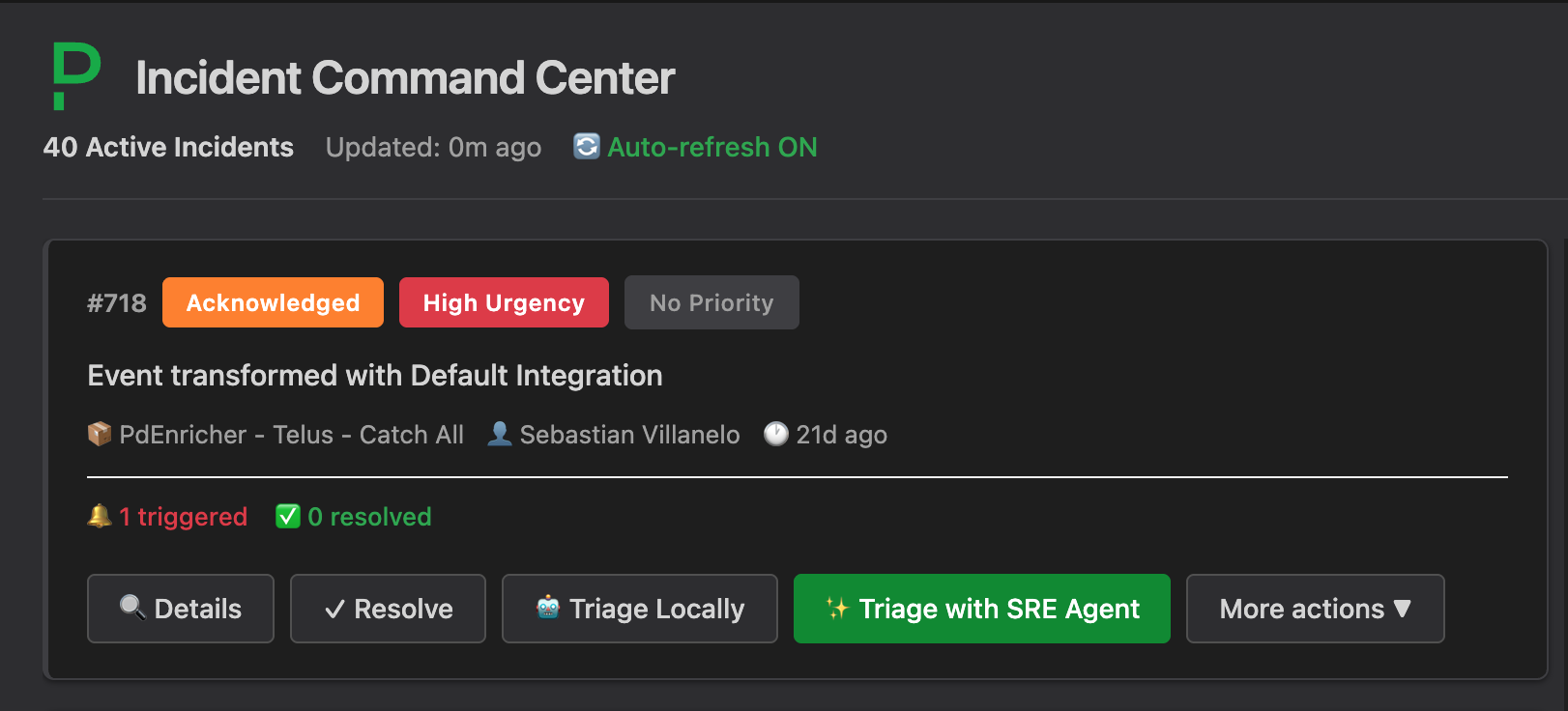
Task: Click the package icon next to PdEnricher service
Action: click(100, 434)
